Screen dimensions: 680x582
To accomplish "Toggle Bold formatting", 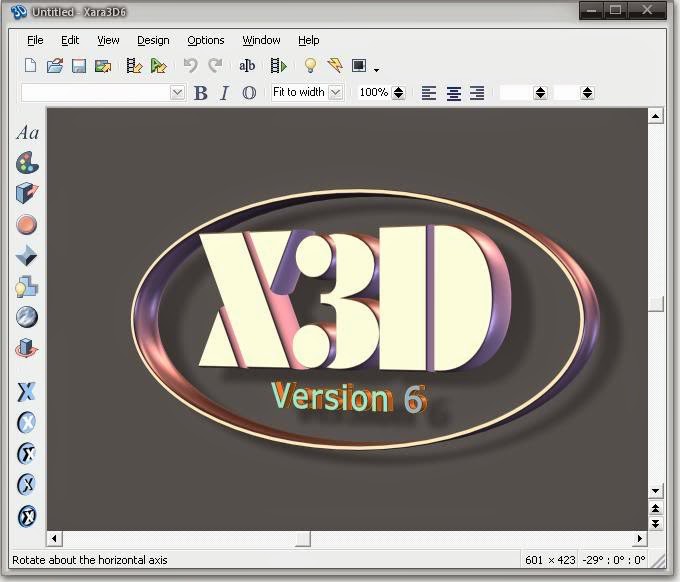I will [x=200, y=93].
